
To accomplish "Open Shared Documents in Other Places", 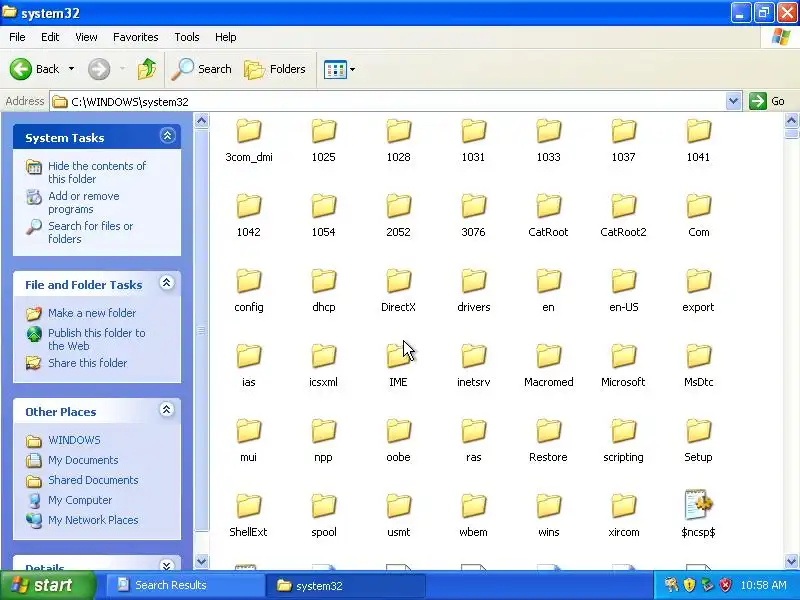I will (x=93, y=480).
